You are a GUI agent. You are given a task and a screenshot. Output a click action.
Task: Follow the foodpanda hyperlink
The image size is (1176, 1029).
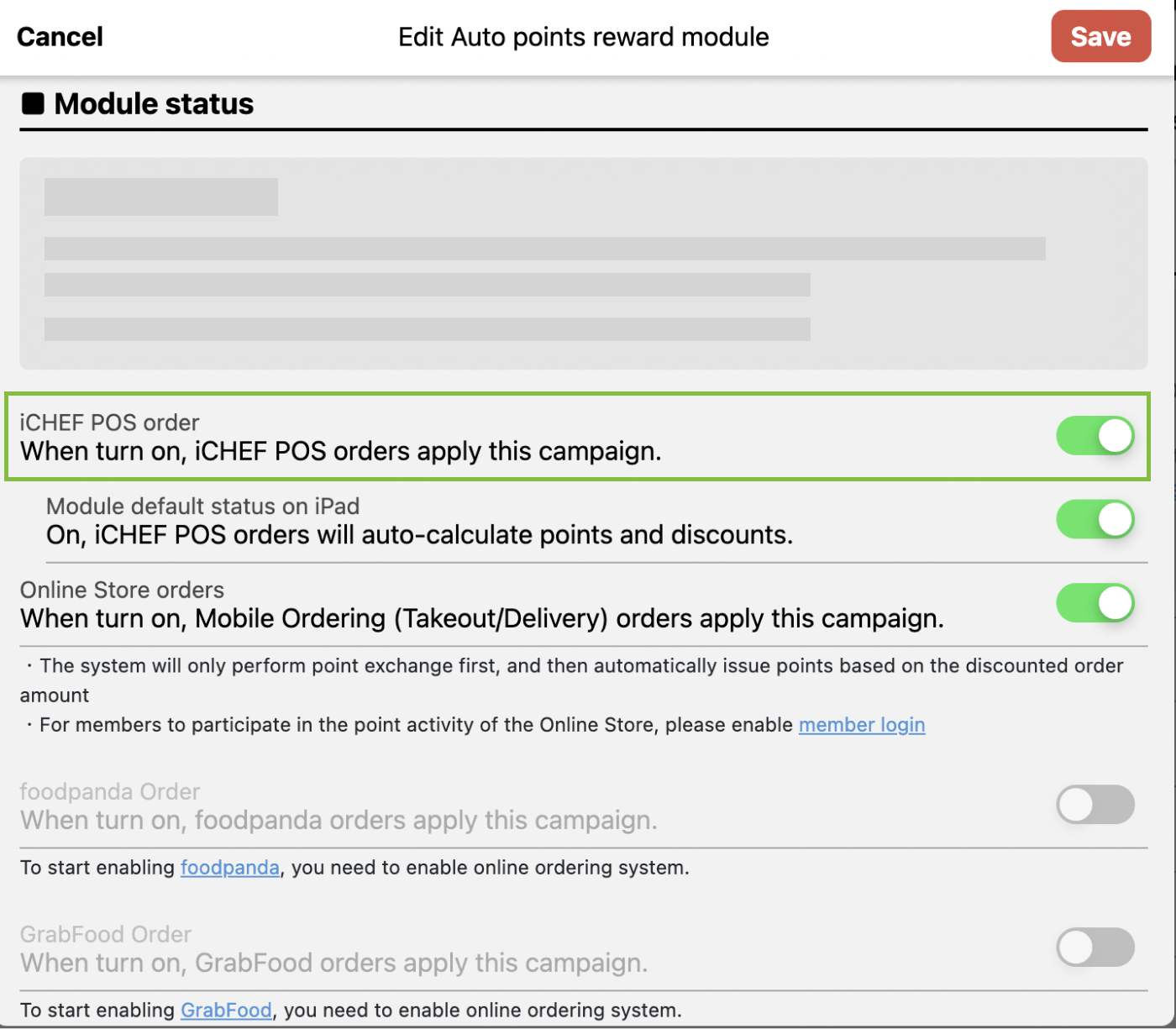[x=229, y=868]
